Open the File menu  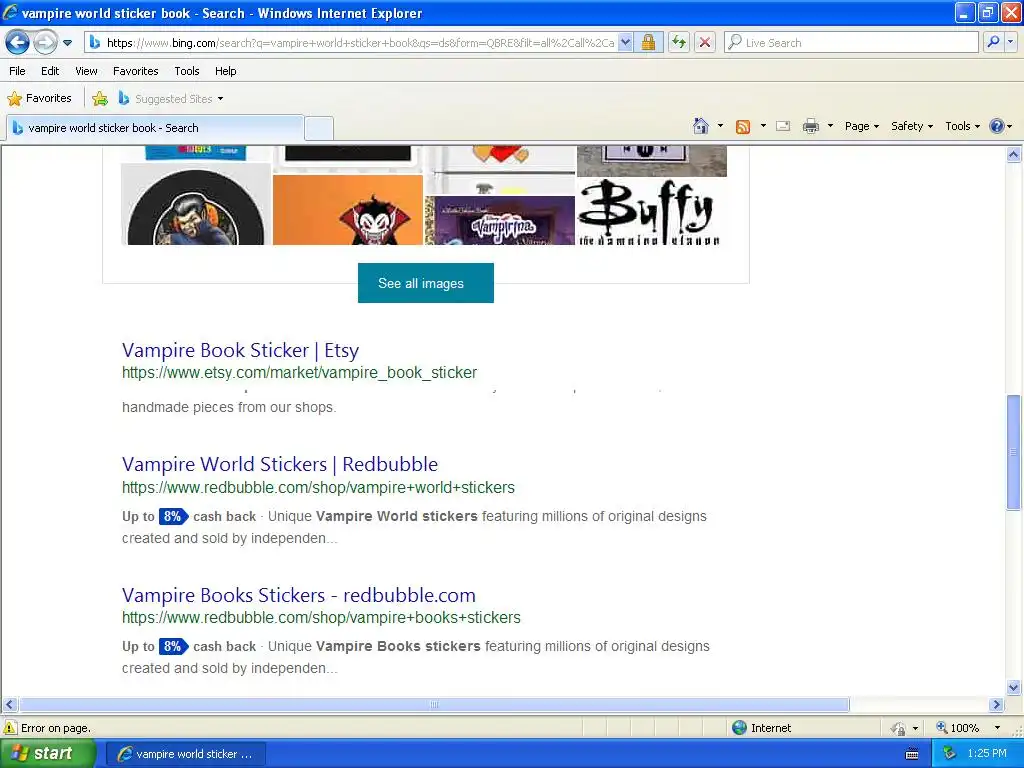pos(18,71)
